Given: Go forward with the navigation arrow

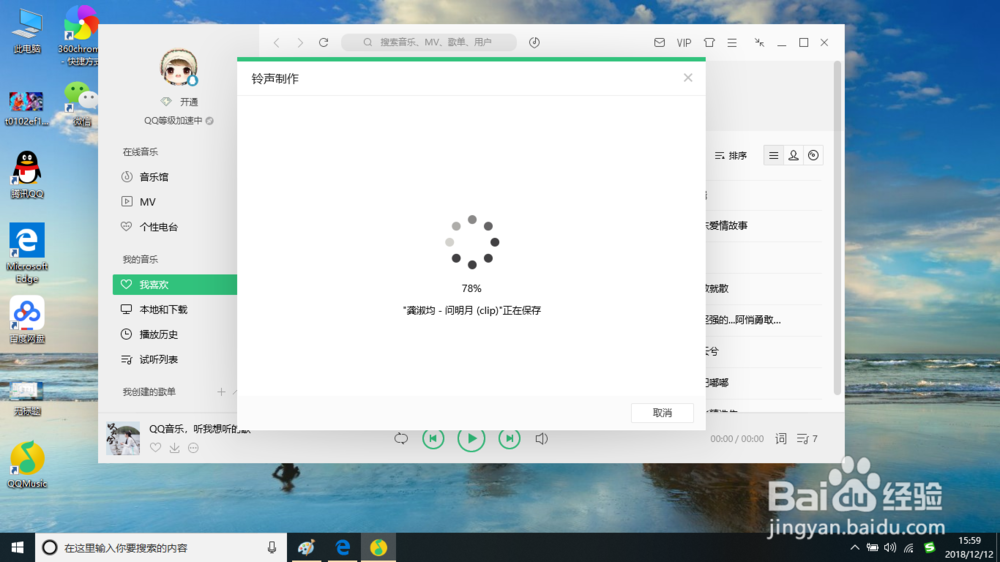Looking at the screenshot, I should [x=300, y=43].
